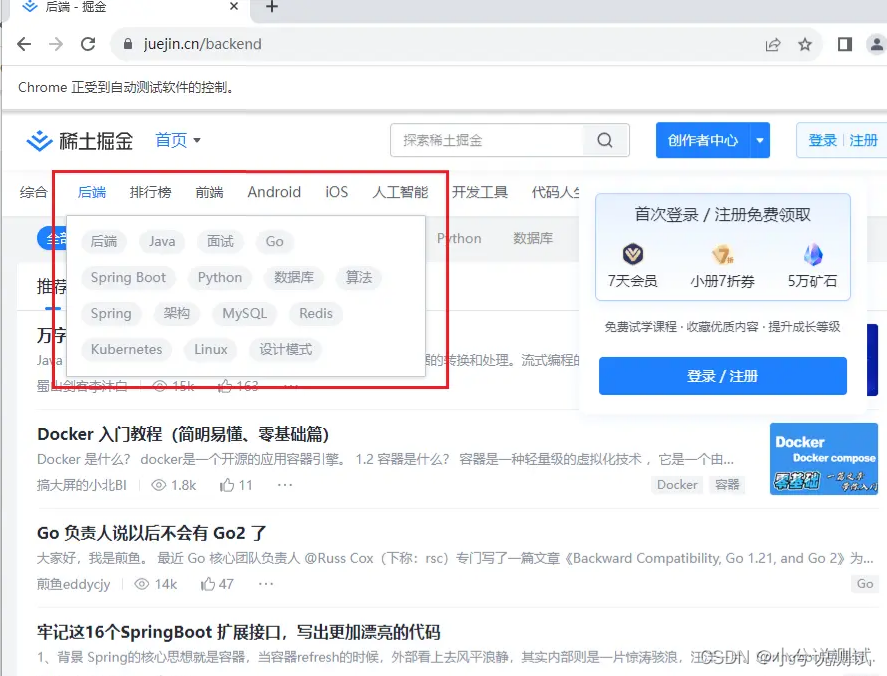Select the Spring Boot tag
Screen dimensions: 887x676
[128, 277]
